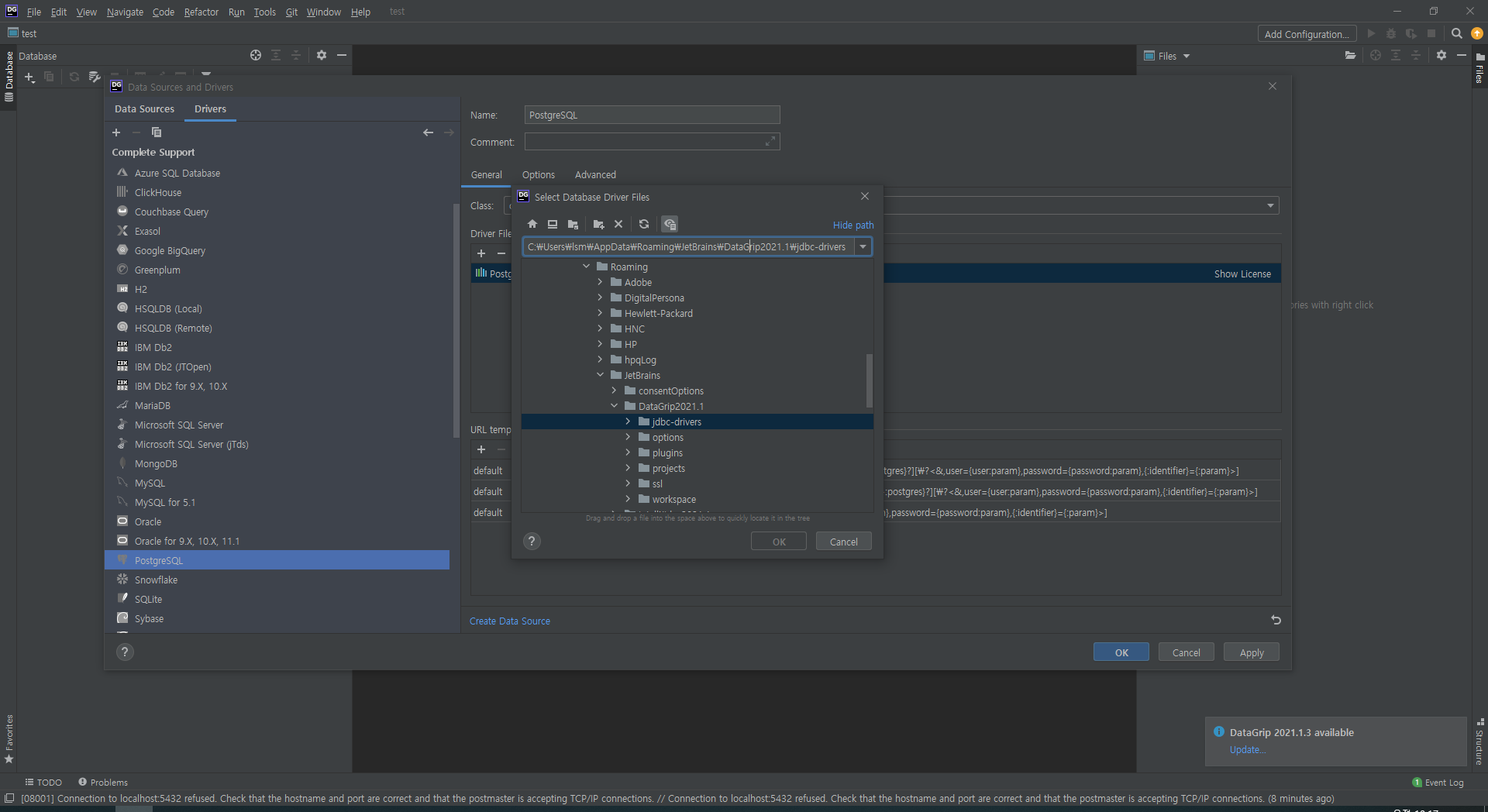1488x812 pixels.
Task: Add a driver file with plus button
Action: tap(481, 253)
